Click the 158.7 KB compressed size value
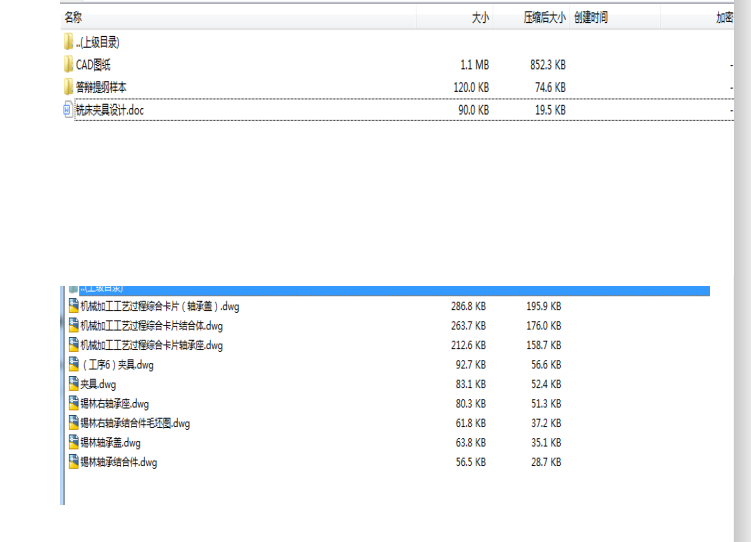 544,345
